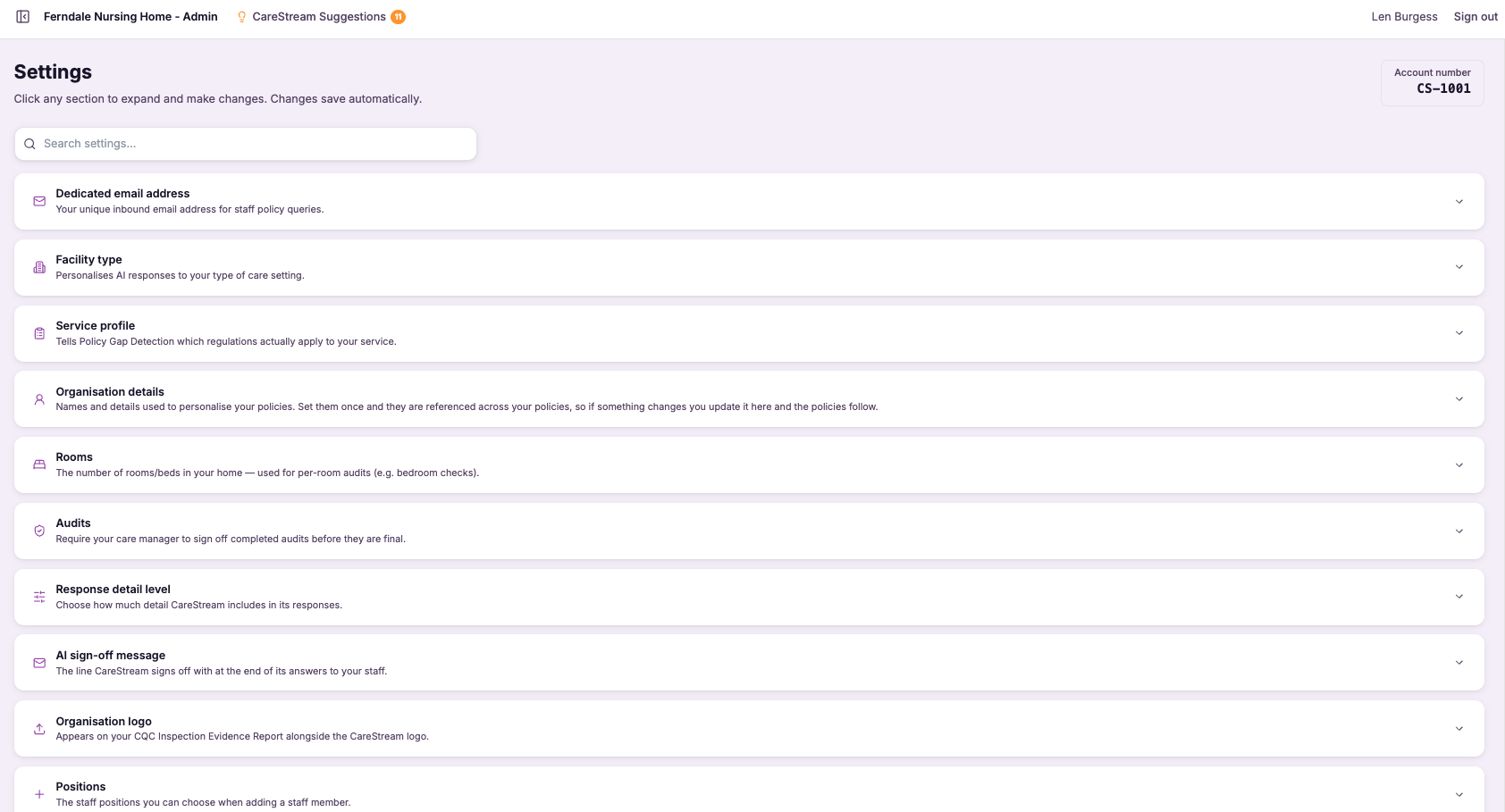This screenshot has width=1505, height=812.
Task: Click 'Your unique inbound email address' description
Action: pos(189,210)
